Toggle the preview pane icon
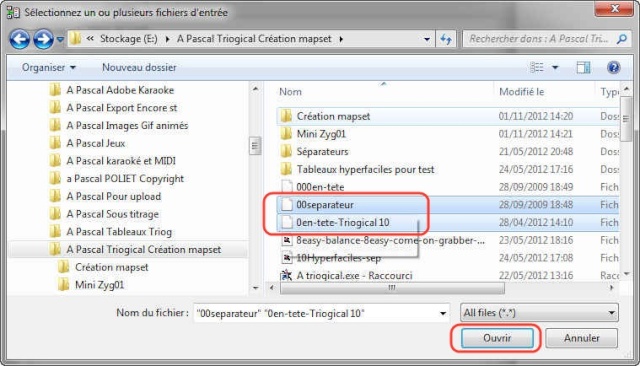640x366 pixels. point(583,67)
